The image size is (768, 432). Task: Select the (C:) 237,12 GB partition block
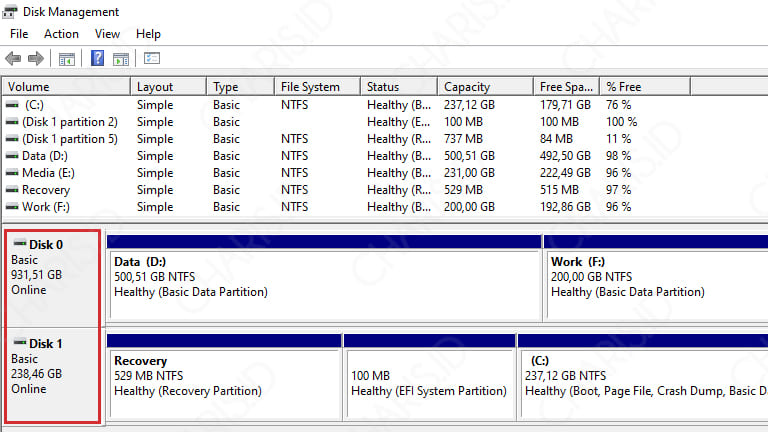[643, 376]
